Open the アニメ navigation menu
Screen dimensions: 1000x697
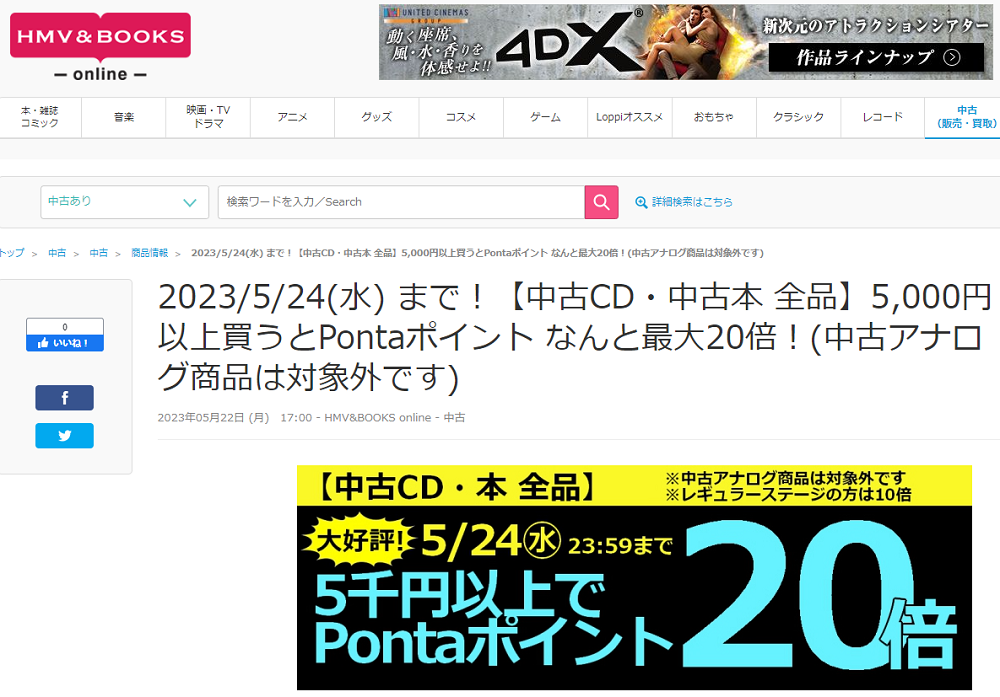point(292,117)
